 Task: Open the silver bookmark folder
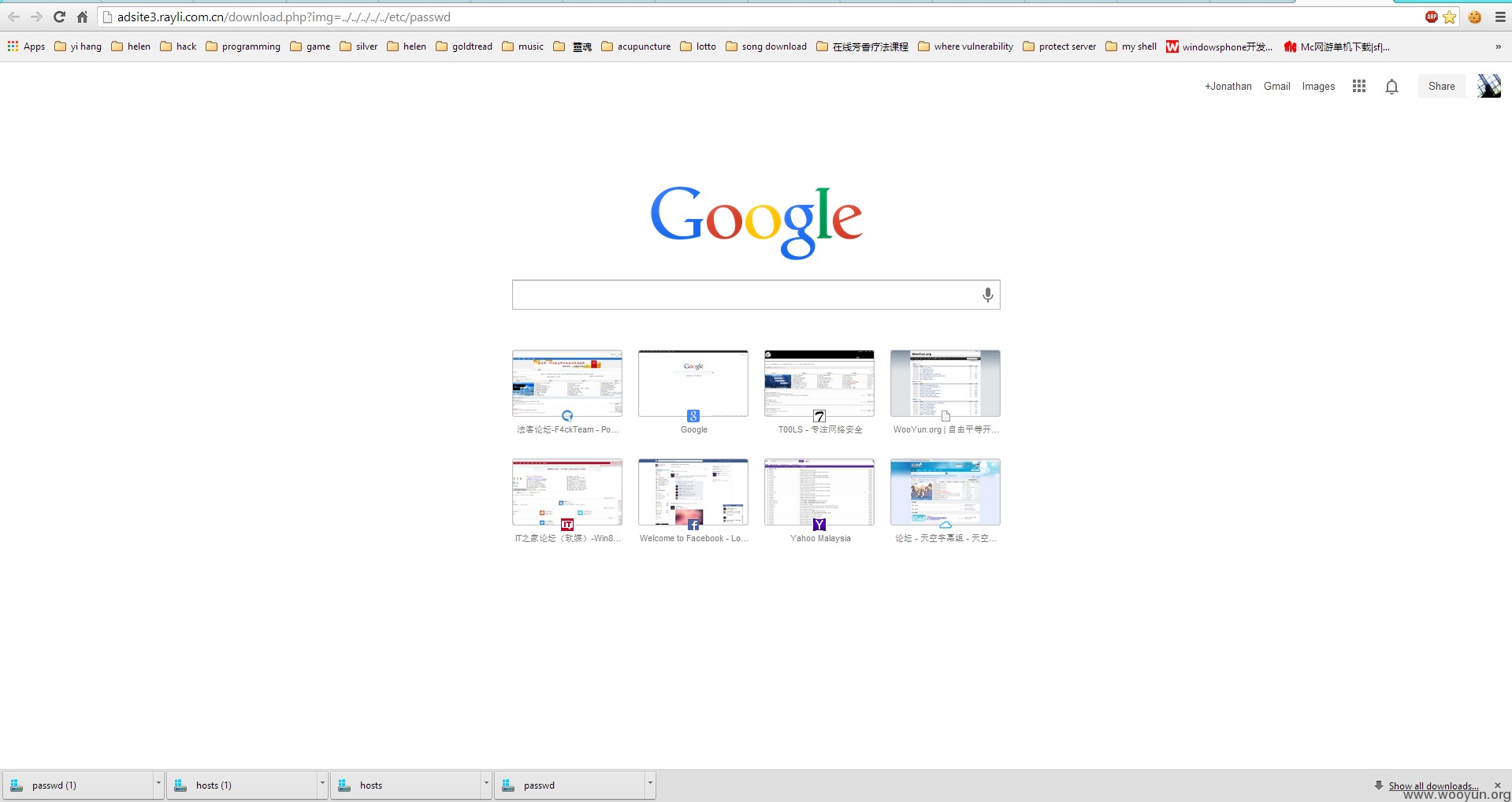point(358,46)
